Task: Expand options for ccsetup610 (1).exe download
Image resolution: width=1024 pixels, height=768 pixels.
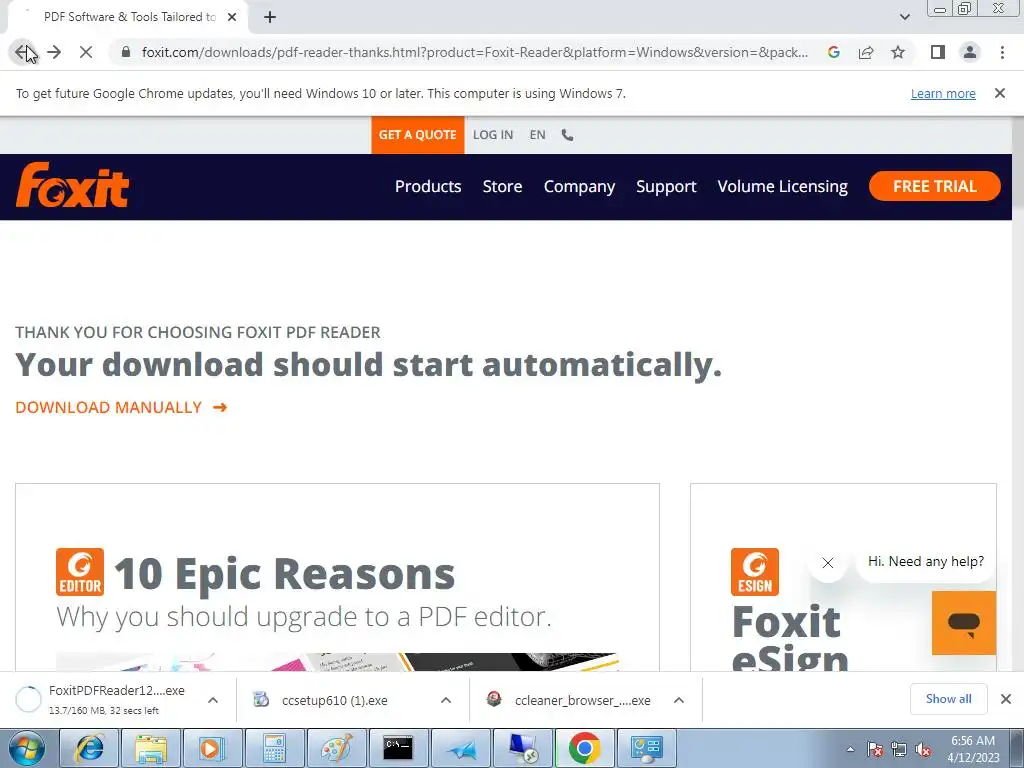Action: [x=446, y=700]
